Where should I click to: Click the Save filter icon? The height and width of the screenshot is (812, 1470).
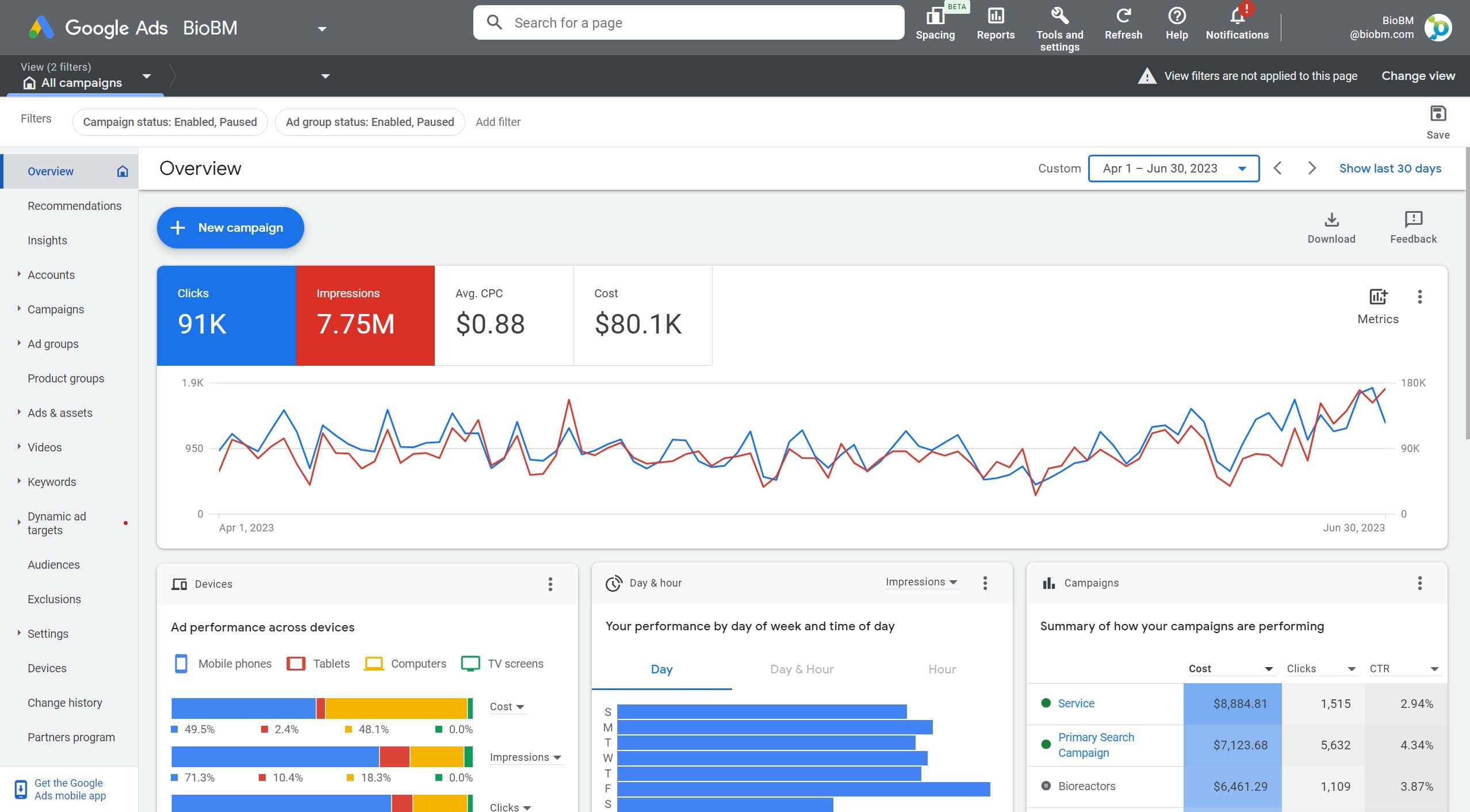tap(1438, 114)
